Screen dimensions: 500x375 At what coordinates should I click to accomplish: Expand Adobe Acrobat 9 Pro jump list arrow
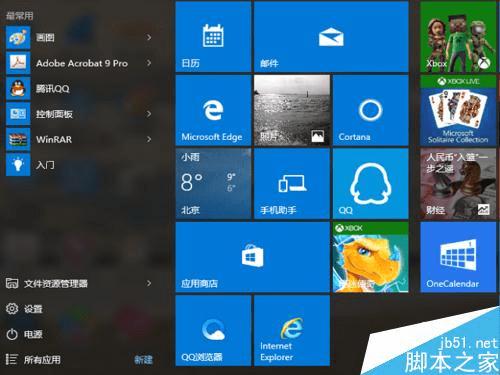pyautogui.click(x=149, y=63)
